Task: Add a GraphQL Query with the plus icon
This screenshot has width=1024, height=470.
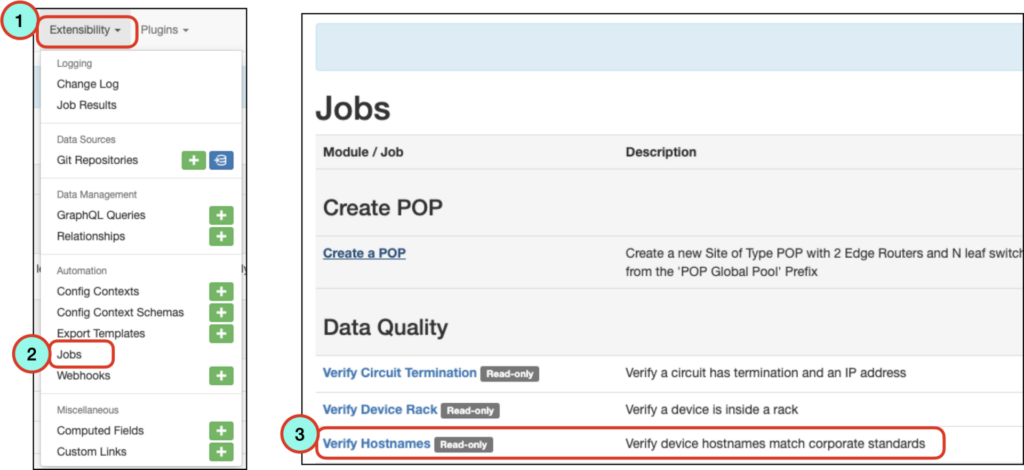Action: [x=221, y=215]
